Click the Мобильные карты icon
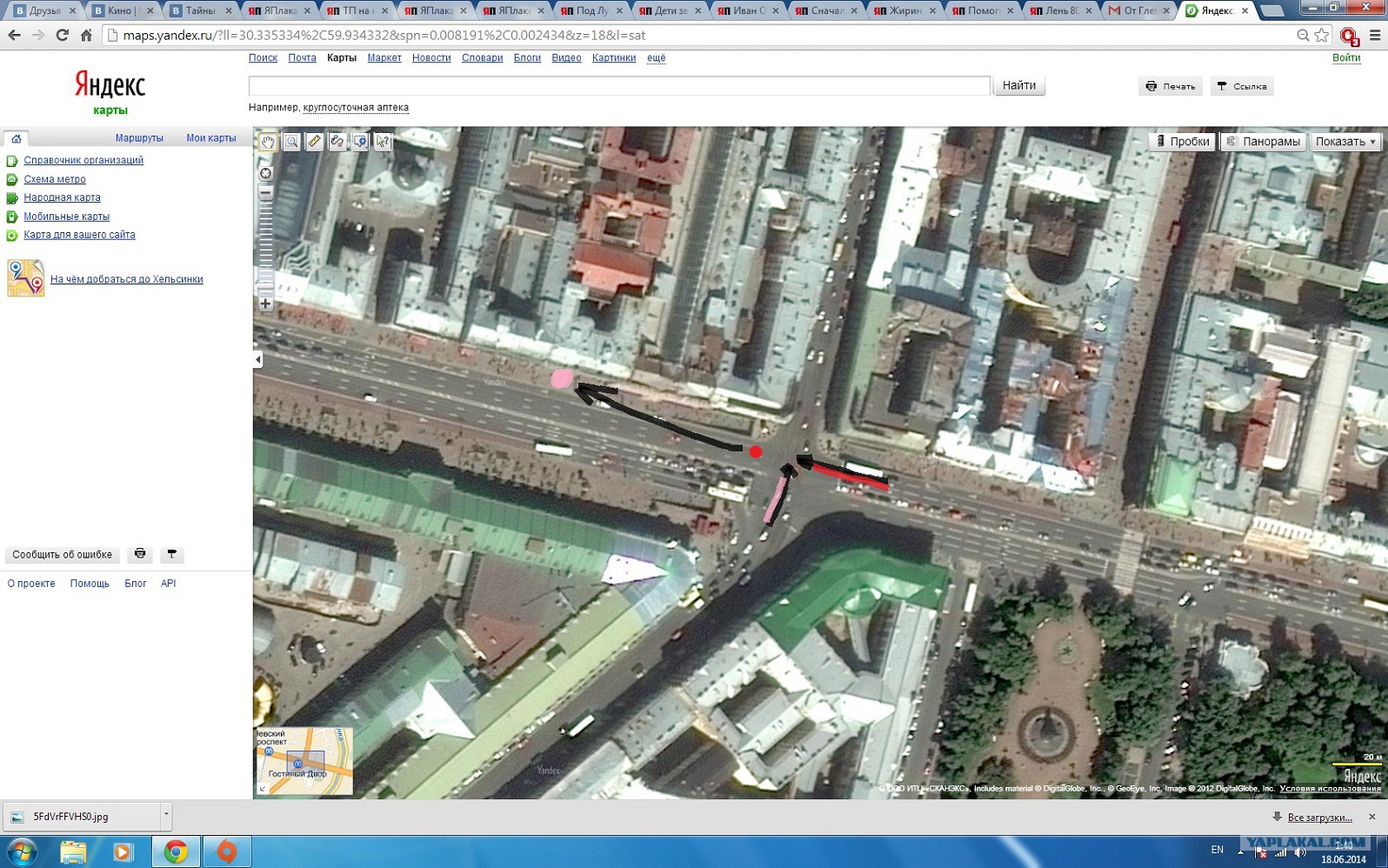The height and width of the screenshot is (868, 1388). pyautogui.click(x=12, y=217)
